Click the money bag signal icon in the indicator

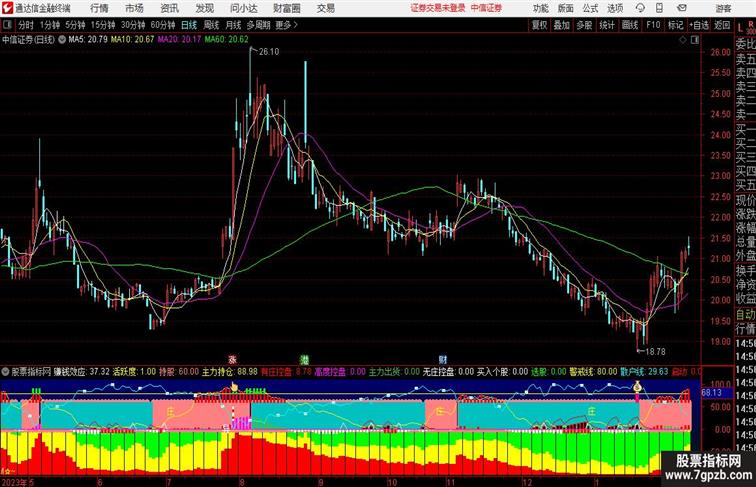click(637, 386)
